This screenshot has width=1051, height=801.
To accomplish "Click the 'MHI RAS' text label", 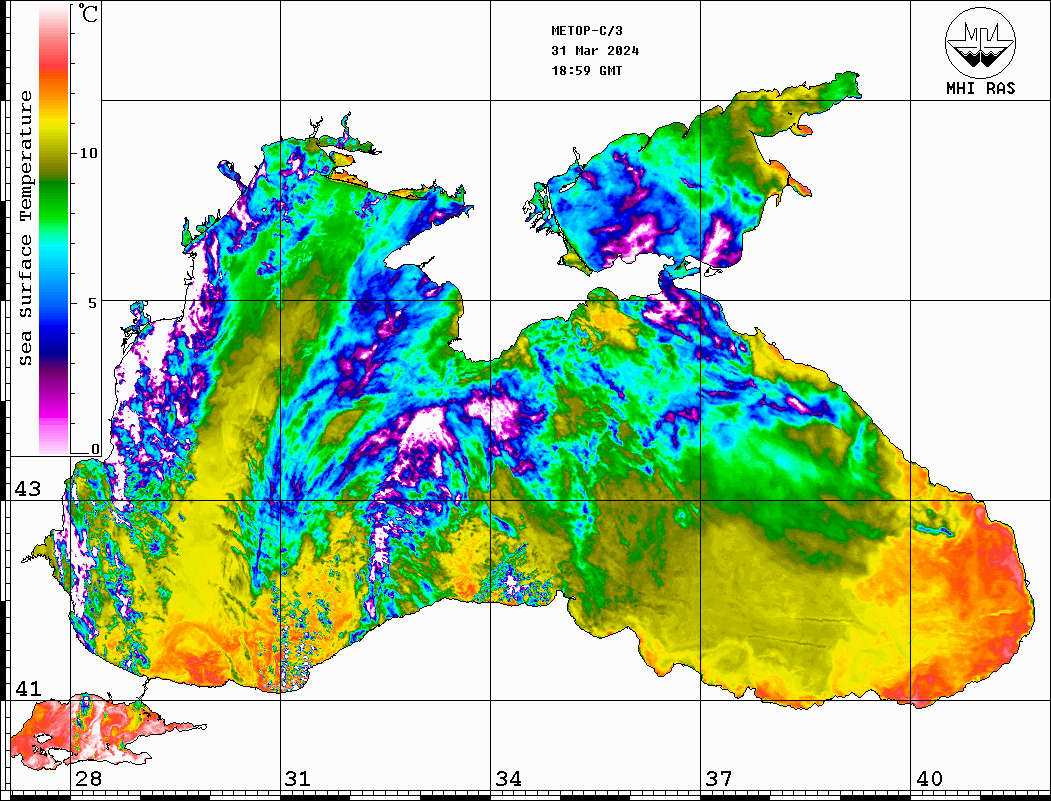I will (x=981, y=88).
